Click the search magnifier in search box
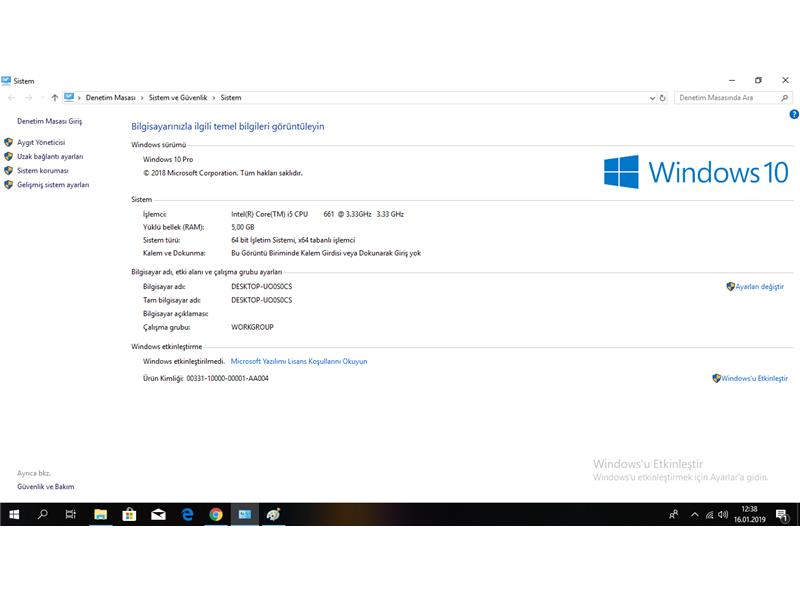Screen dimensions: 800x600 (785, 97)
